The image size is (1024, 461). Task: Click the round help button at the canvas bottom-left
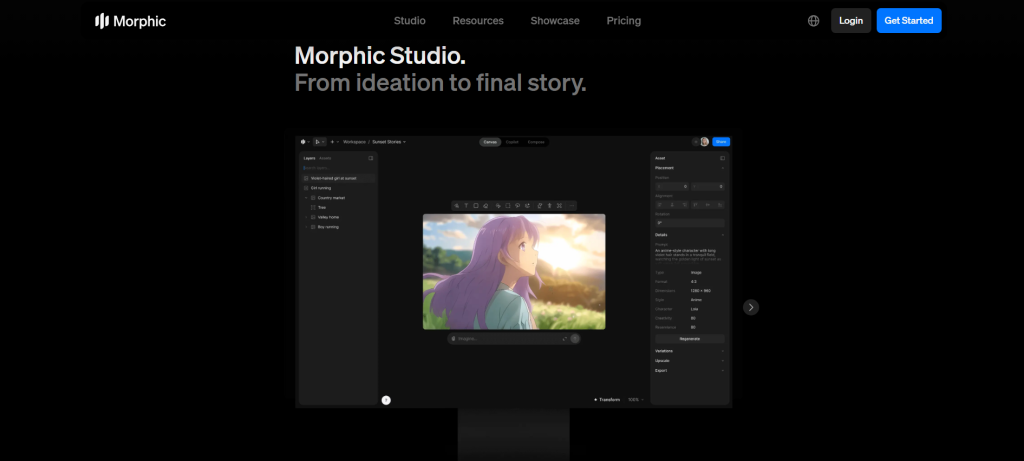pos(386,400)
